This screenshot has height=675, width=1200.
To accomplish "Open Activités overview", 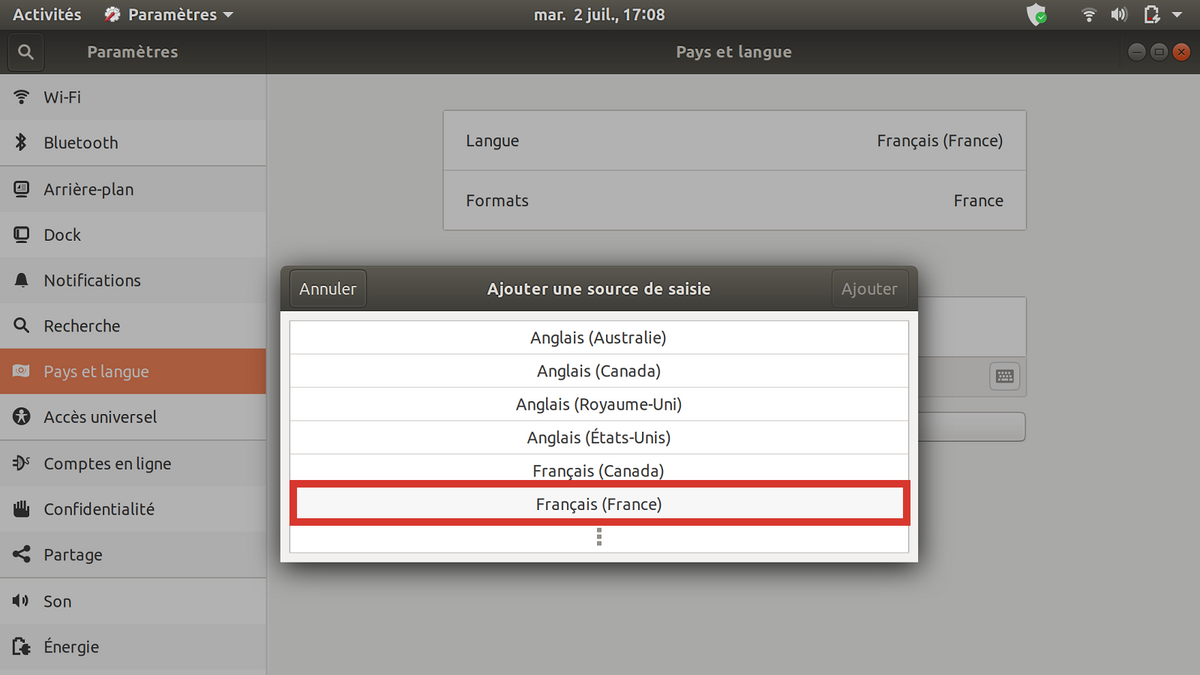I will (47, 15).
